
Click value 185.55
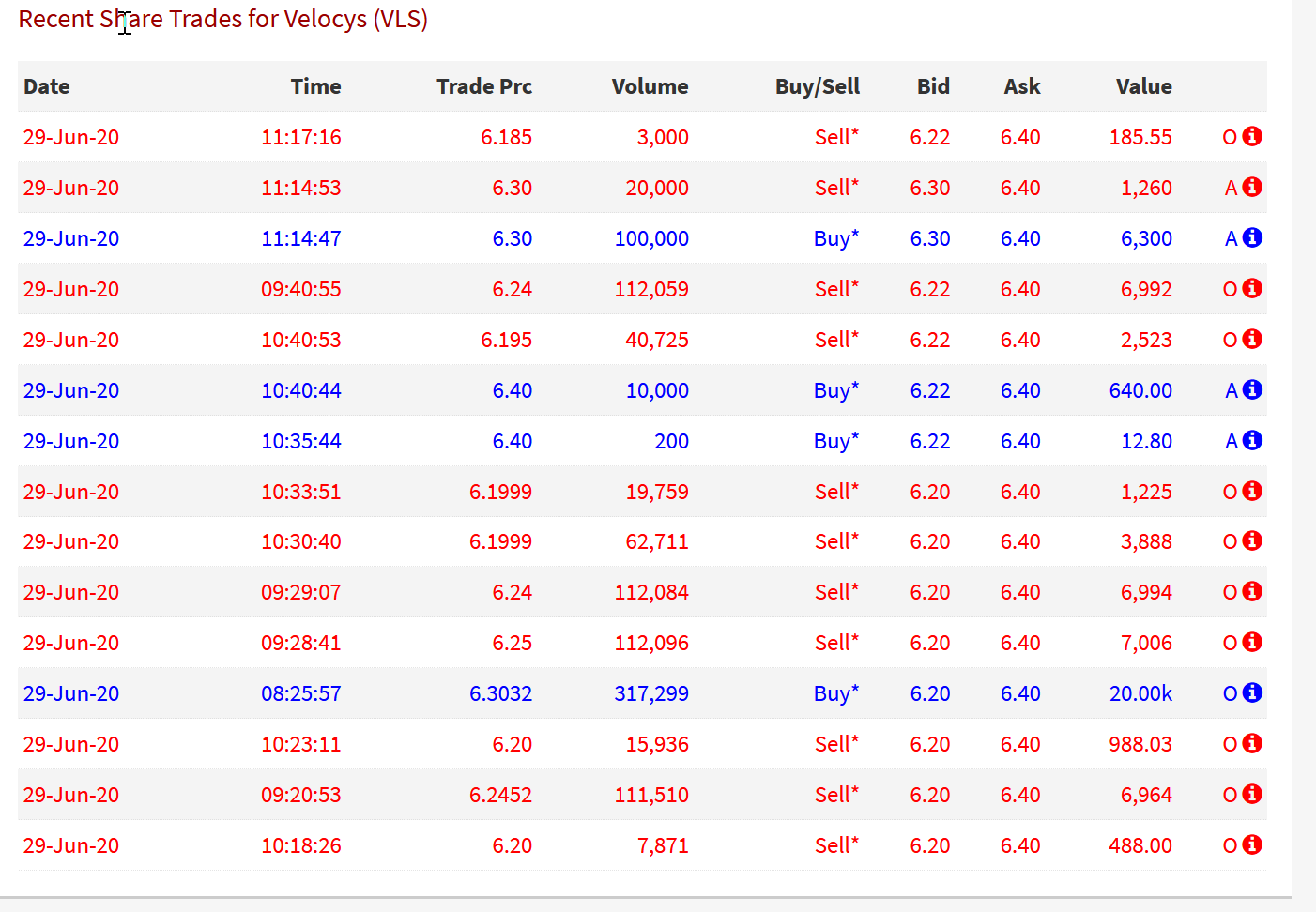click(1140, 137)
